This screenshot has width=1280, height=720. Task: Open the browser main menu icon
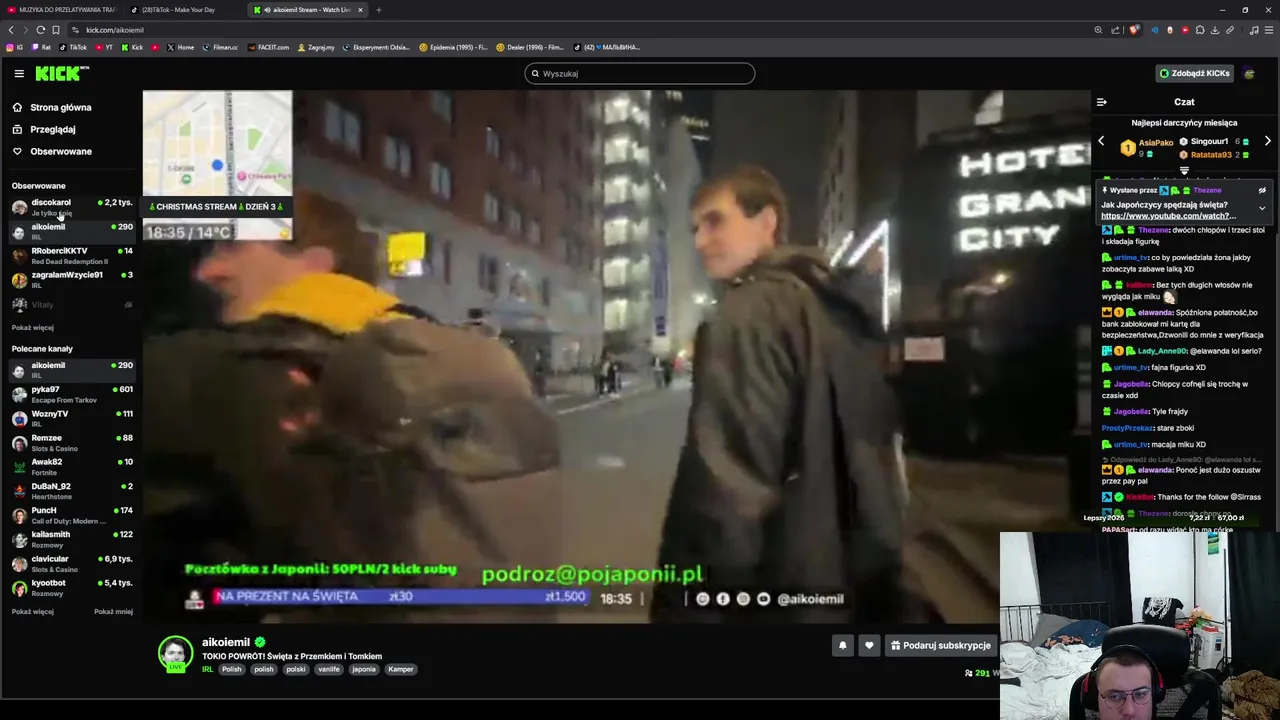(x=1269, y=30)
